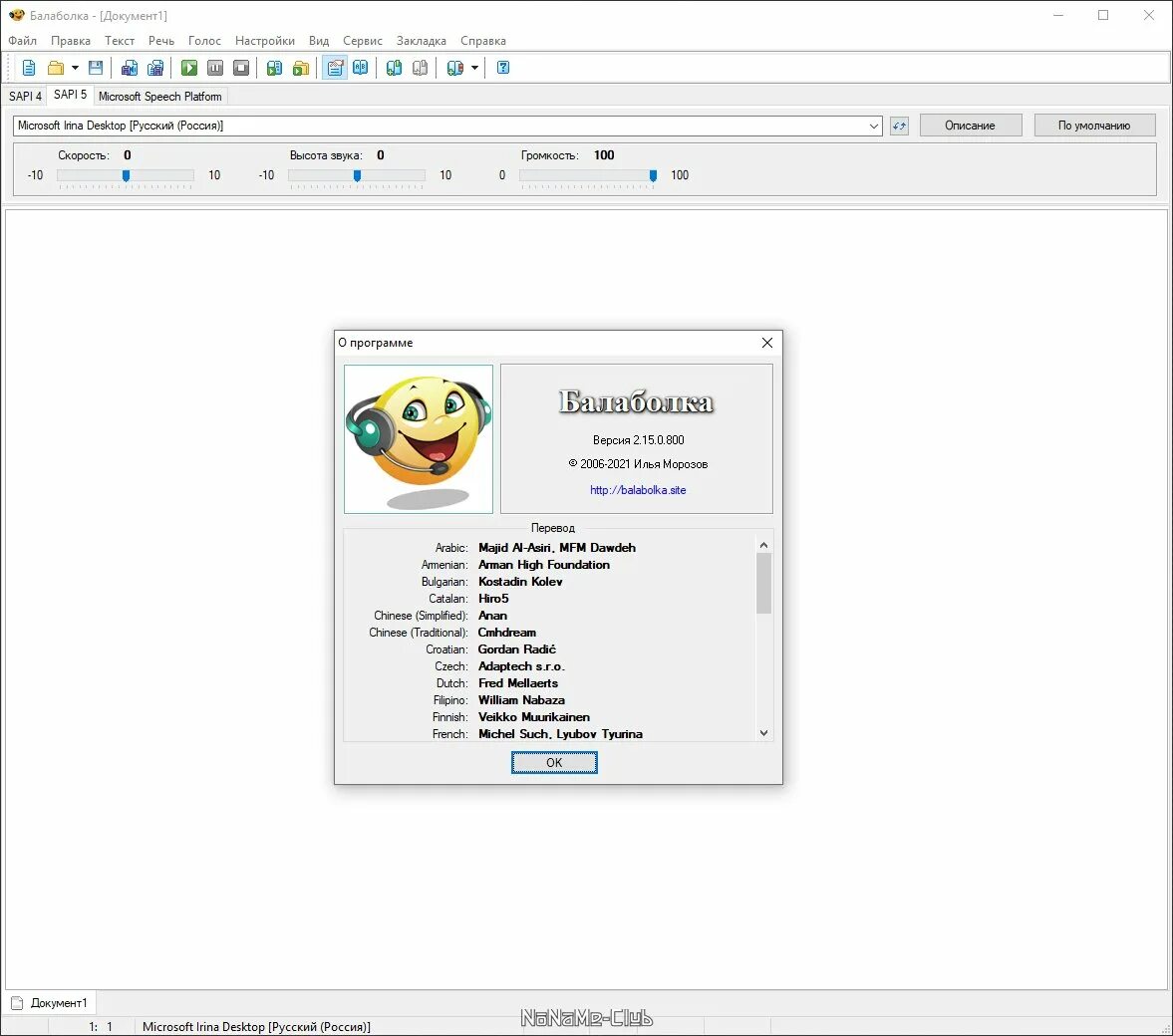Open the Справка menu
Viewport: 1173px width, 1036px height.
pyautogui.click(x=483, y=41)
